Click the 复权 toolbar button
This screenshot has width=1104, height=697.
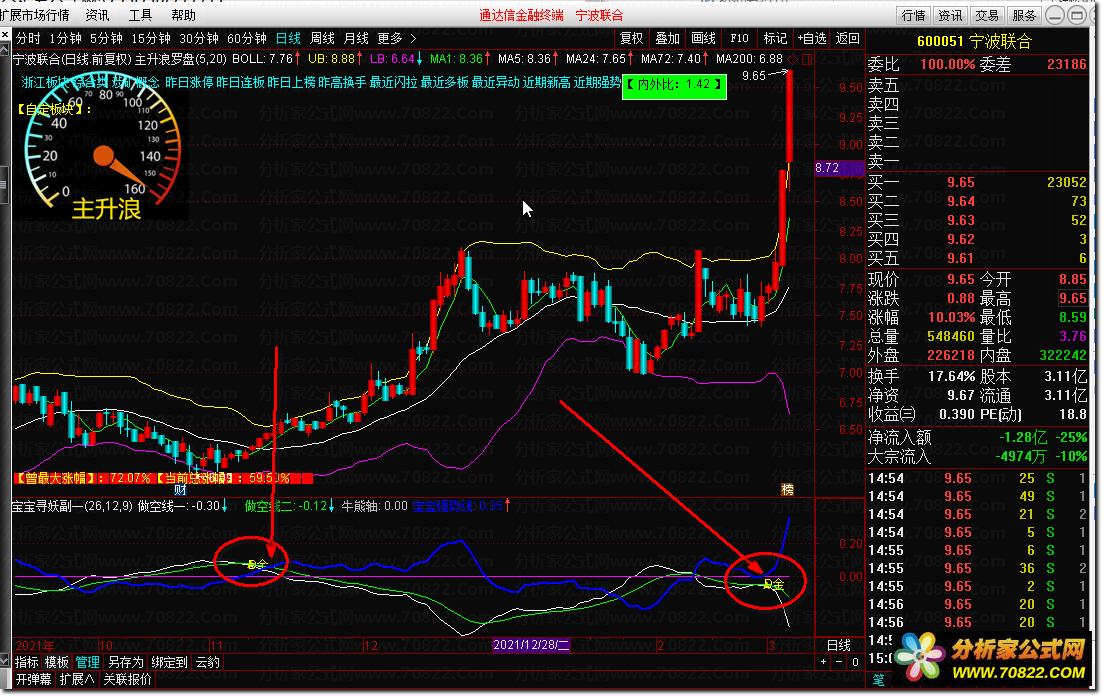632,38
